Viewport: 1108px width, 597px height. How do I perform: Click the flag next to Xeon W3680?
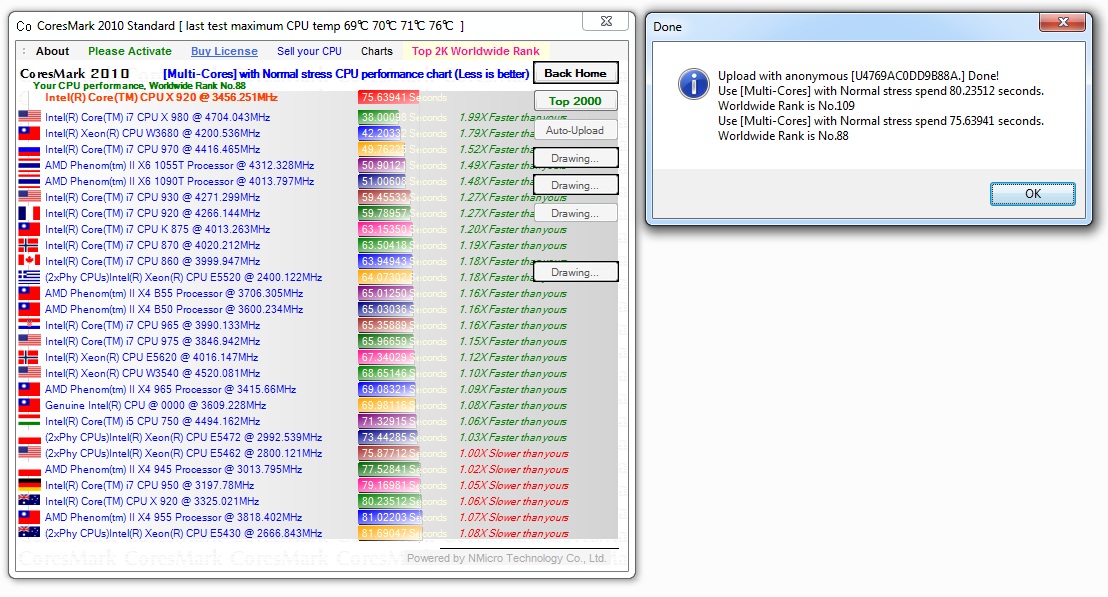(29, 133)
